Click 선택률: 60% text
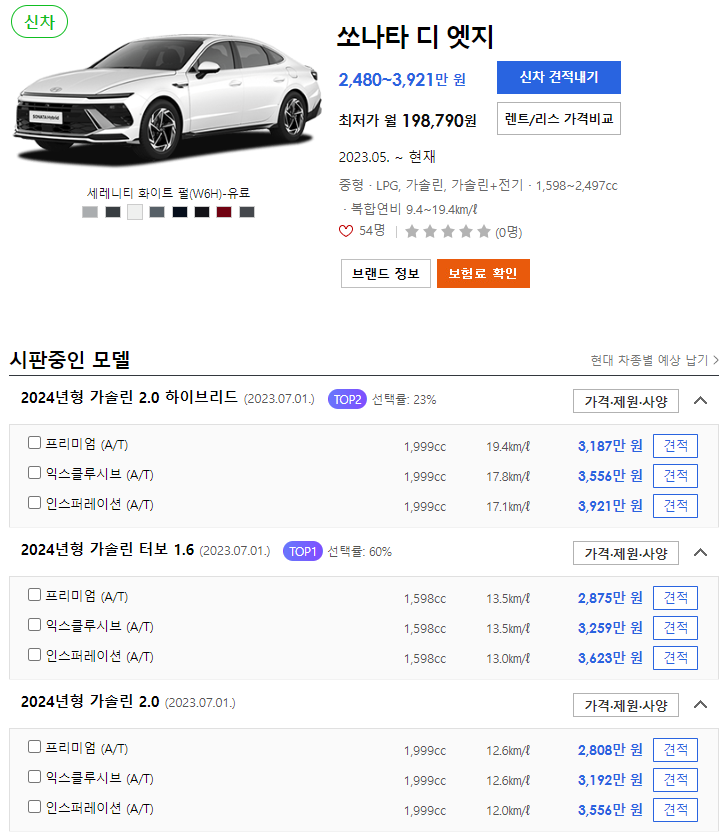 pyautogui.click(x=359, y=552)
